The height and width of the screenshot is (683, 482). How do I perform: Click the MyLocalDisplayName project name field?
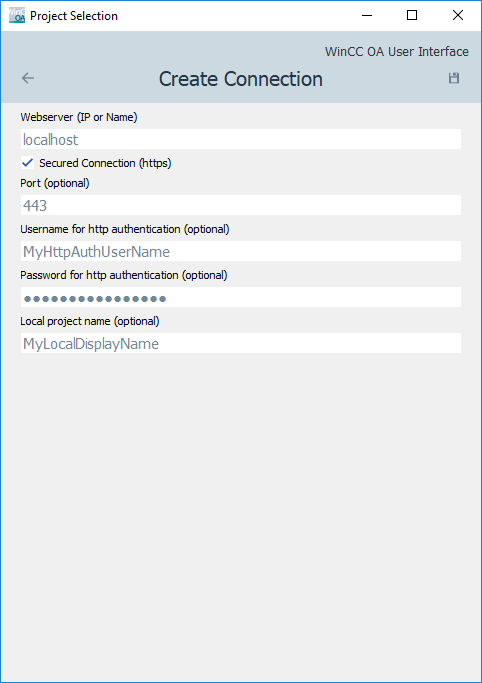click(241, 343)
